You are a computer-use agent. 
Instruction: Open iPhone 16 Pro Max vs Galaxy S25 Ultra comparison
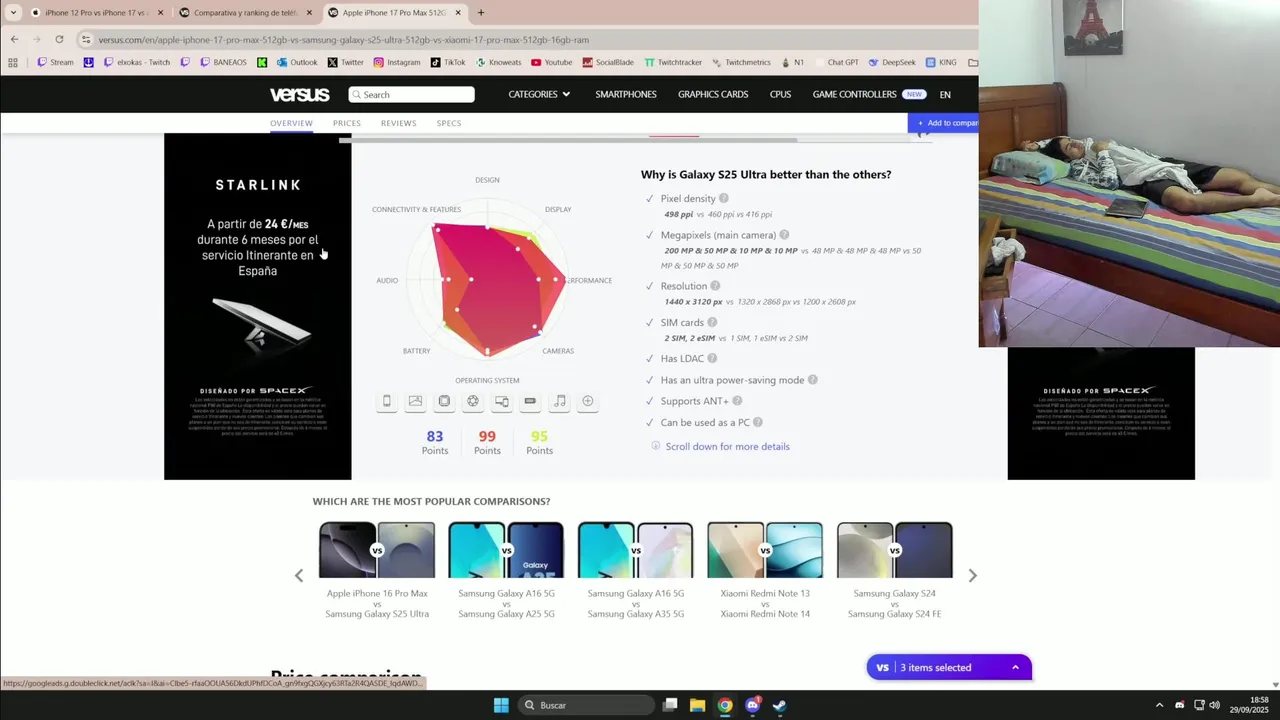tap(377, 570)
